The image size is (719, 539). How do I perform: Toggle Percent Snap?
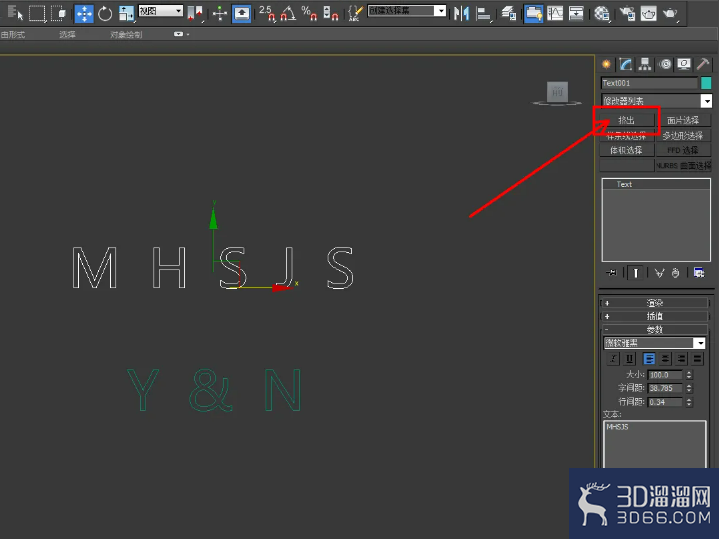click(x=309, y=13)
